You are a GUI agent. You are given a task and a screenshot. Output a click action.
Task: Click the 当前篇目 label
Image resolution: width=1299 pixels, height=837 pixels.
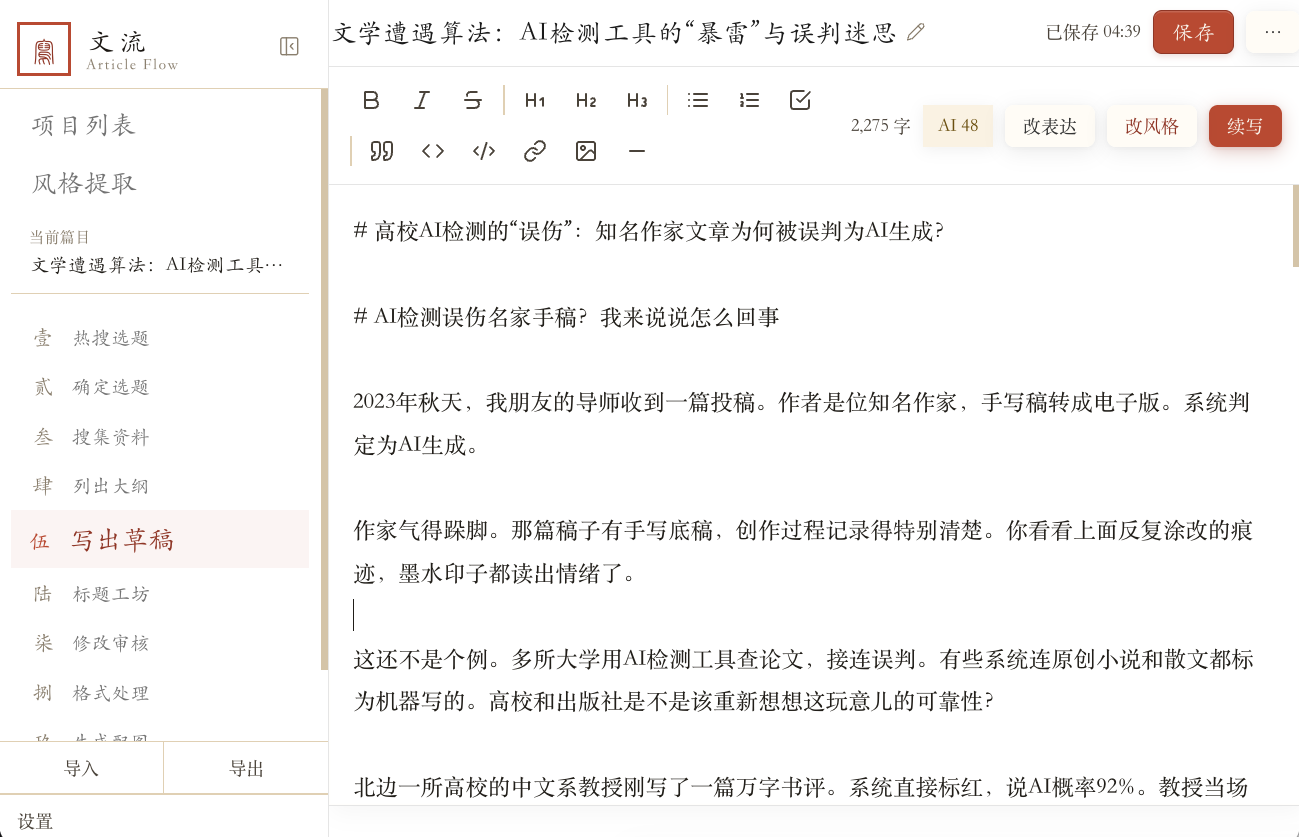coord(60,237)
